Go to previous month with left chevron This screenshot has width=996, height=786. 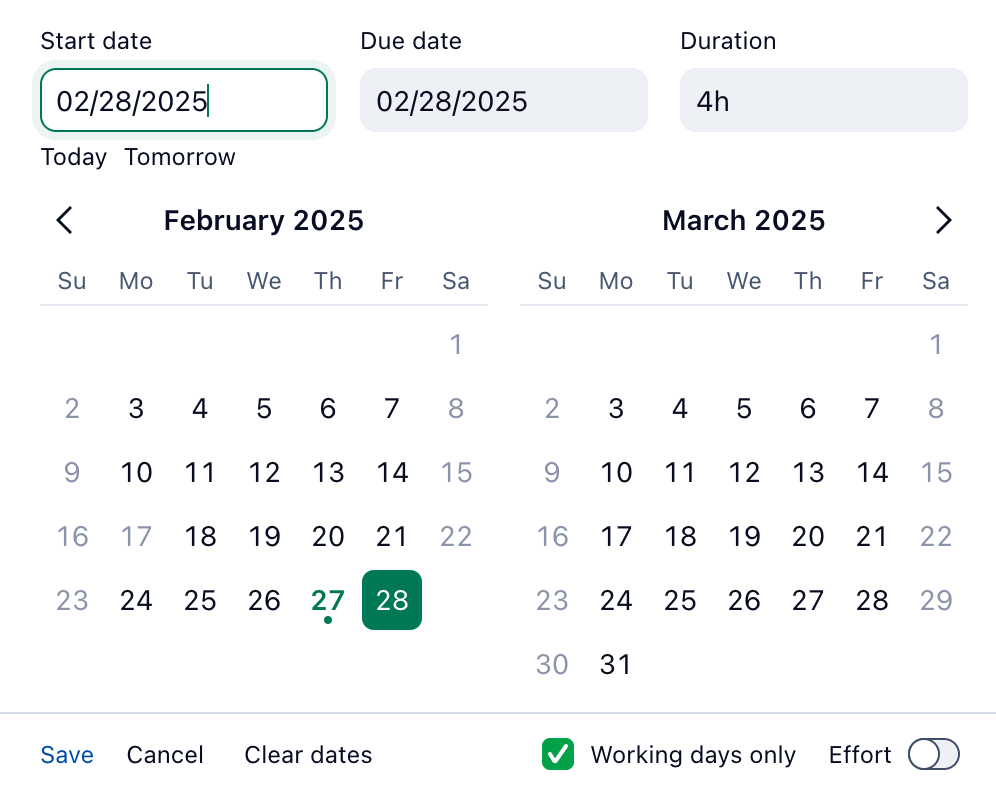tap(65, 220)
